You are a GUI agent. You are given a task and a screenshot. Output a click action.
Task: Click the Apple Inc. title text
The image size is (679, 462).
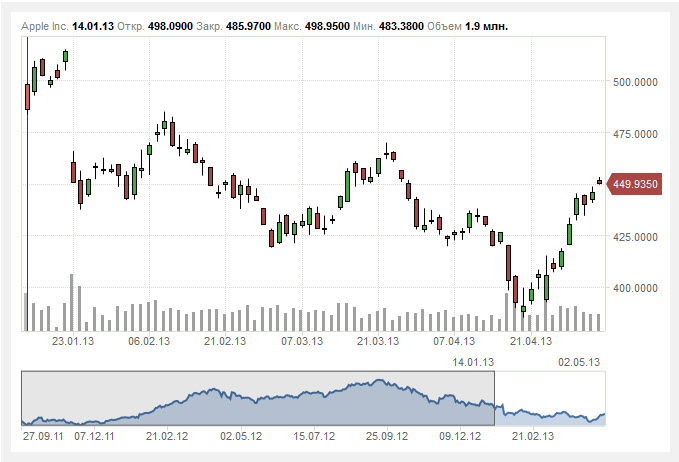tap(45, 26)
